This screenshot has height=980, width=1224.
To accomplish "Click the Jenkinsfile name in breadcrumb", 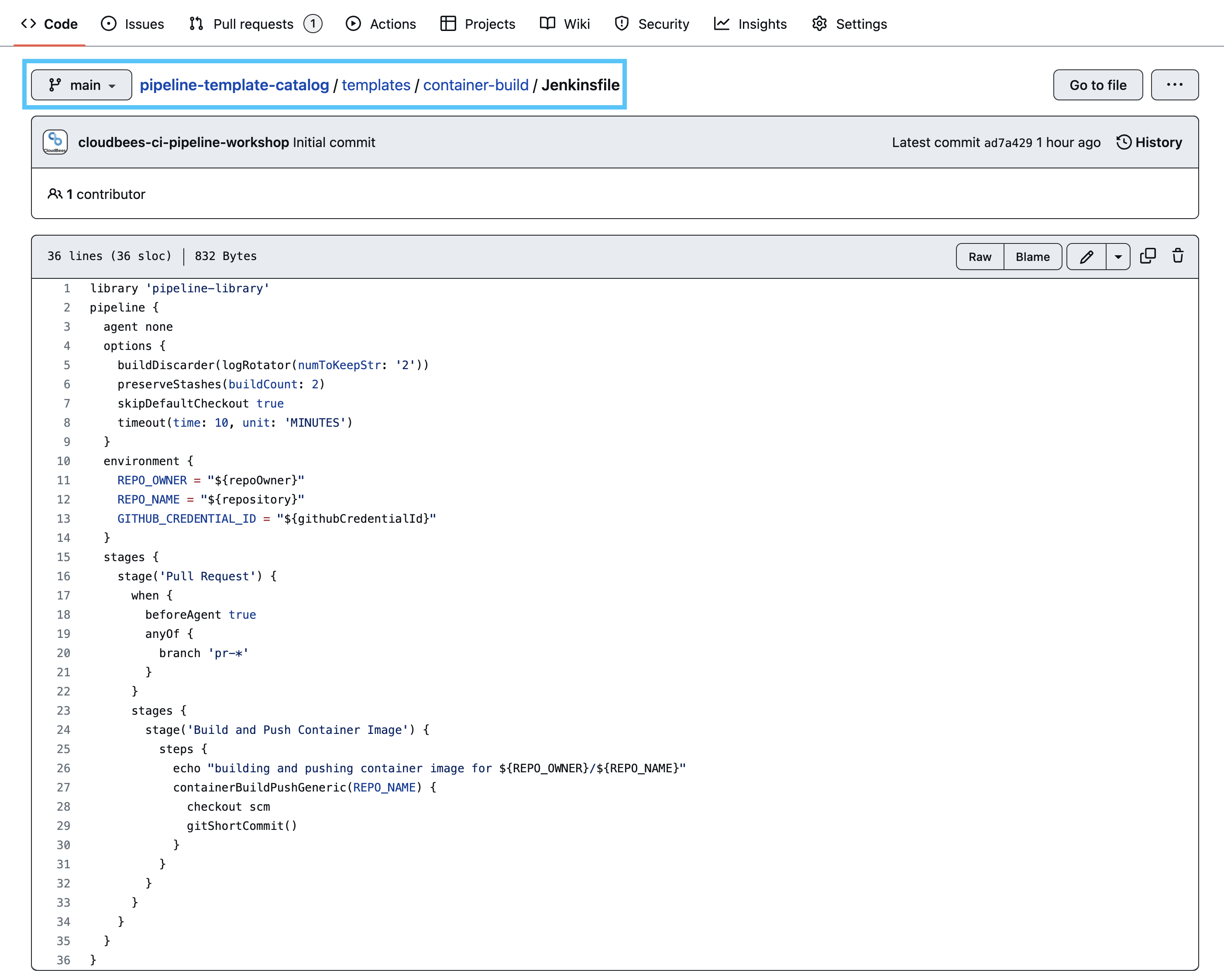I will coord(580,85).
